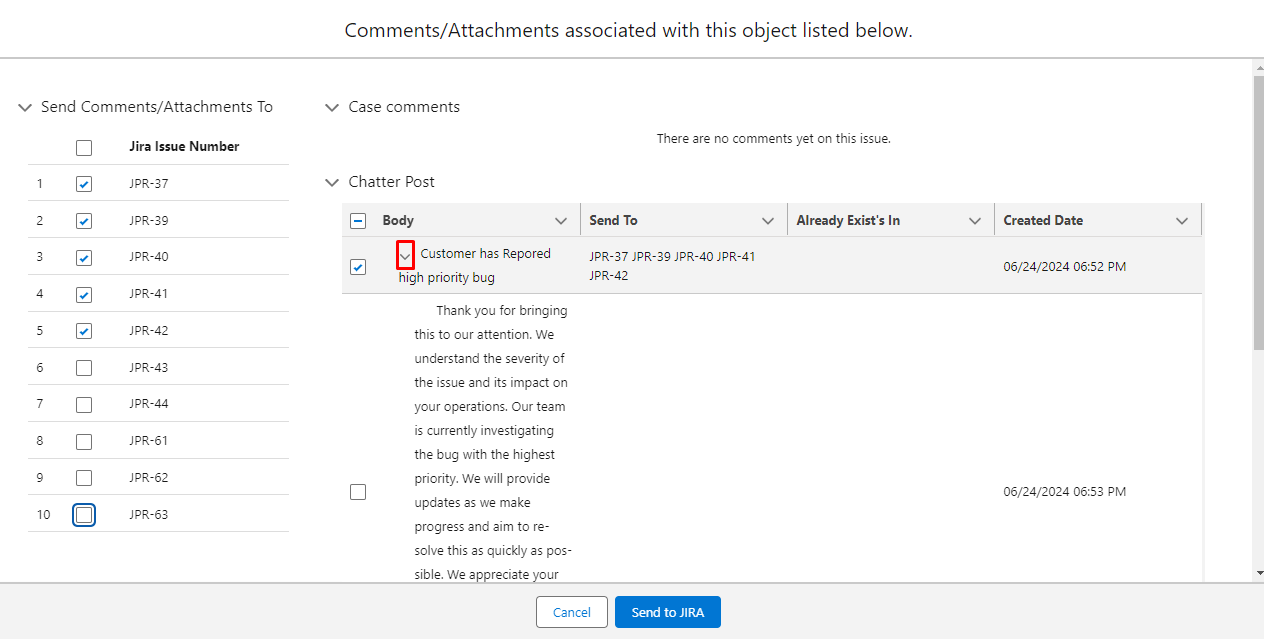Uncheck the JPR-41 checkbox
The width and height of the screenshot is (1264, 639).
coord(84,294)
